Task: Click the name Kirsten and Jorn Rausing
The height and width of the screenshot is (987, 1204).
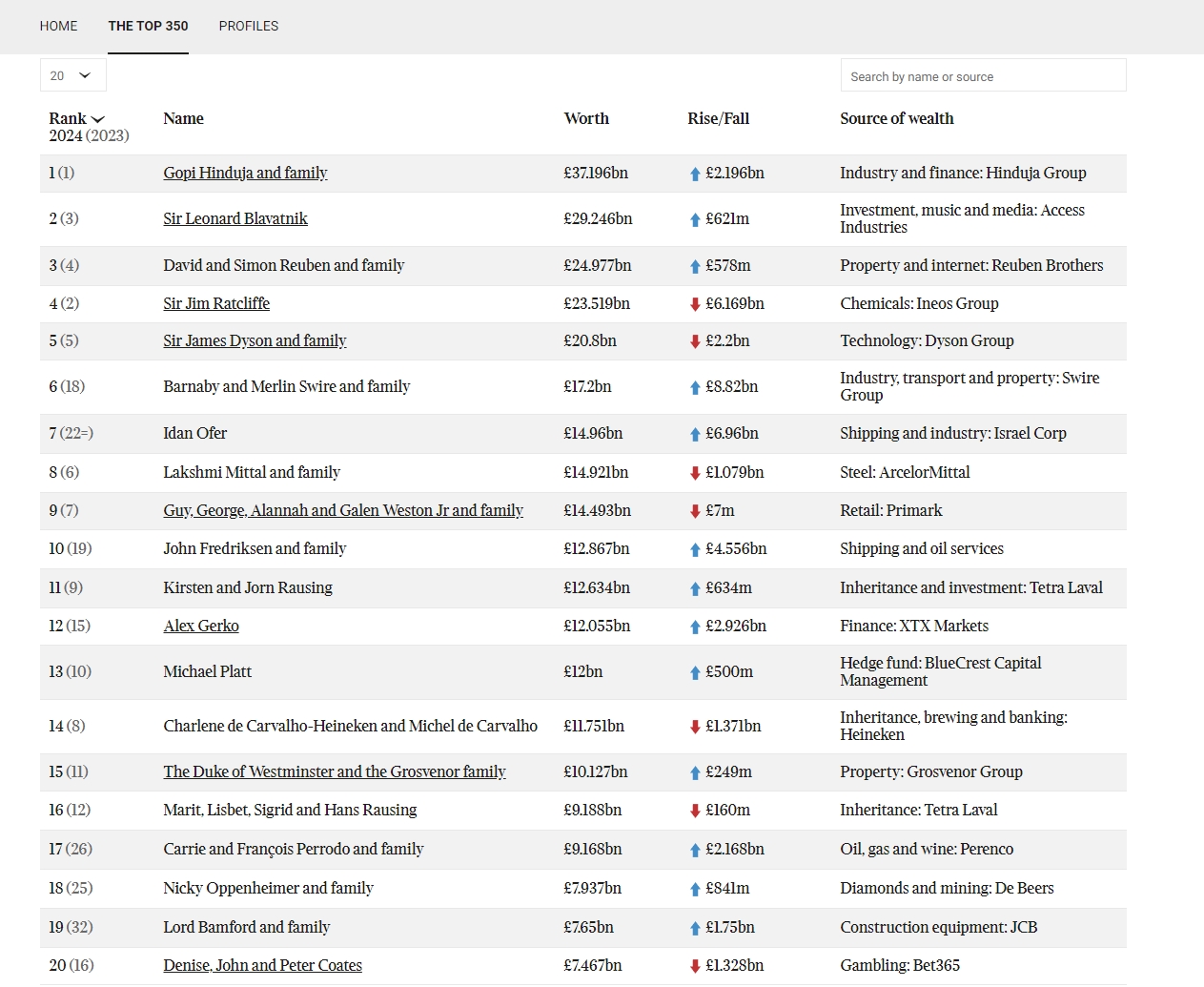Action: pyautogui.click(x=248, y=587)
